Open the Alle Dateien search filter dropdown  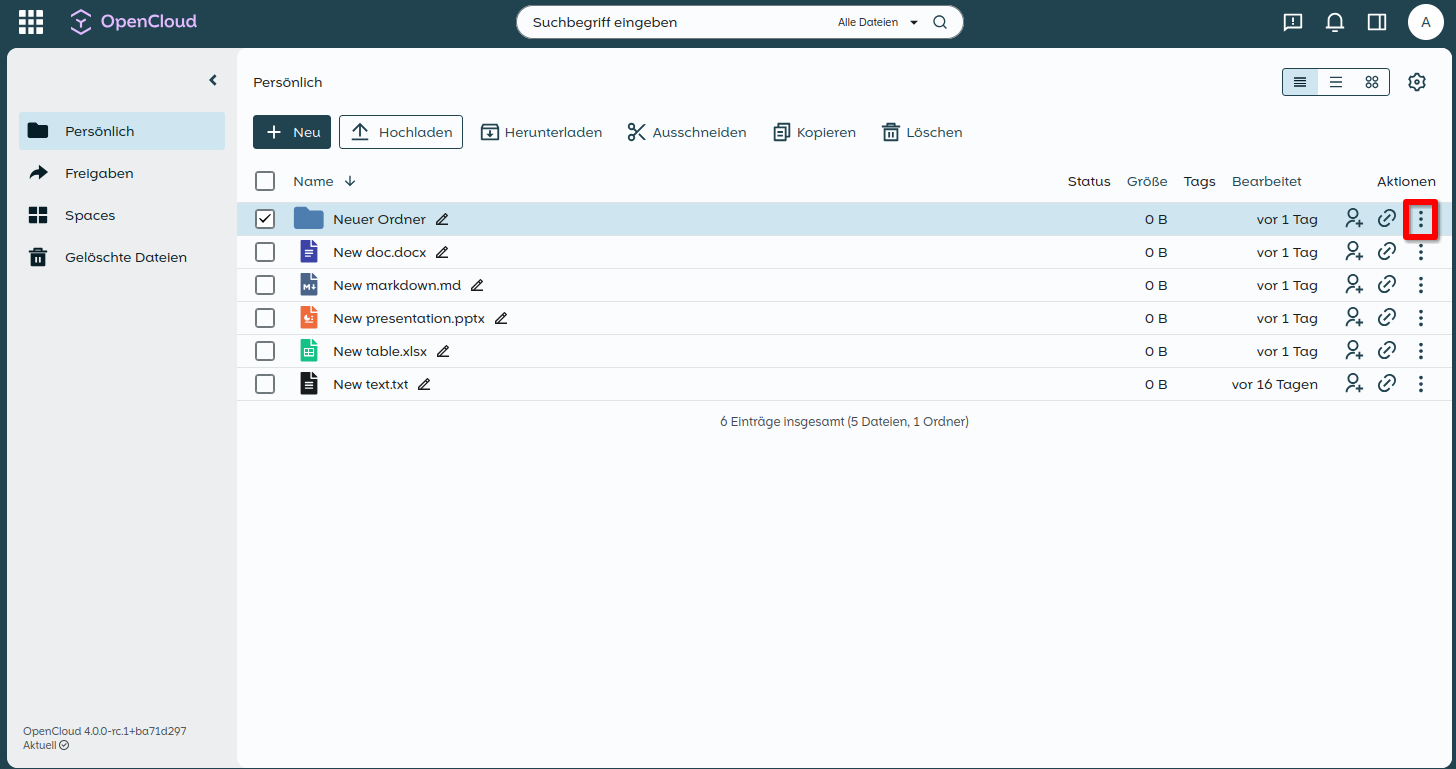click(x=877, y=22)
